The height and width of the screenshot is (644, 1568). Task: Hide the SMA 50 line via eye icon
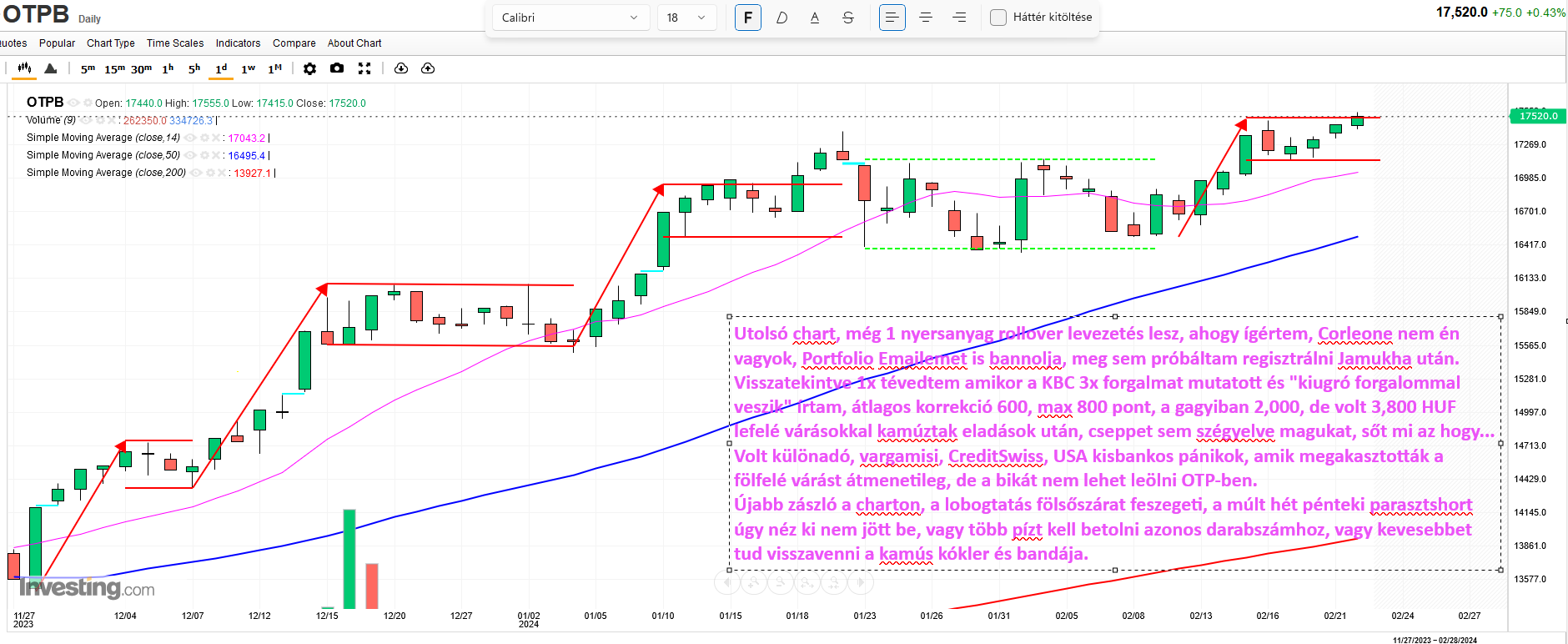tap(190, 155)
